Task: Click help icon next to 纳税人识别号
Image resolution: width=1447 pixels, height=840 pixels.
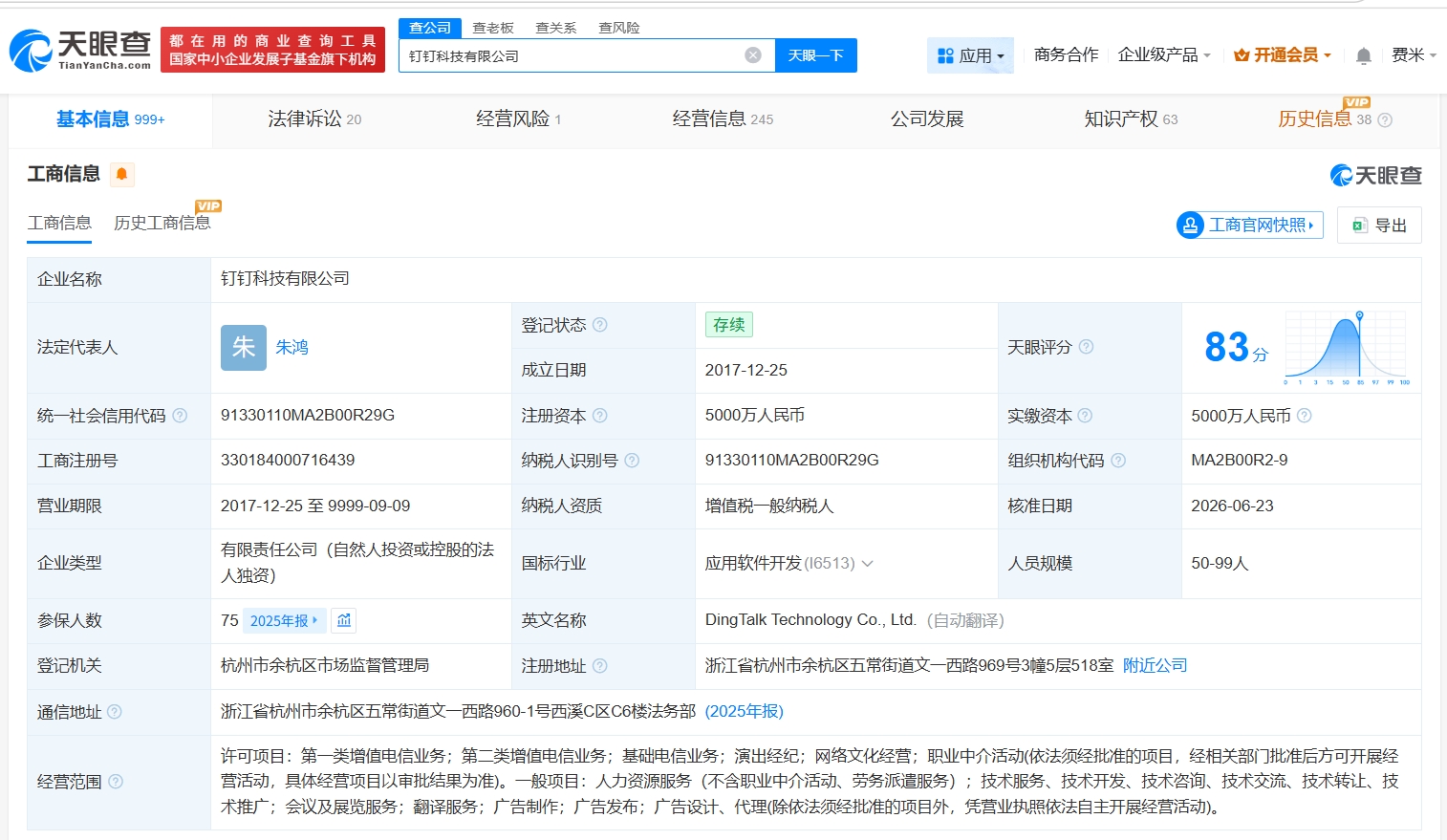Action: (x=632, y=461)
